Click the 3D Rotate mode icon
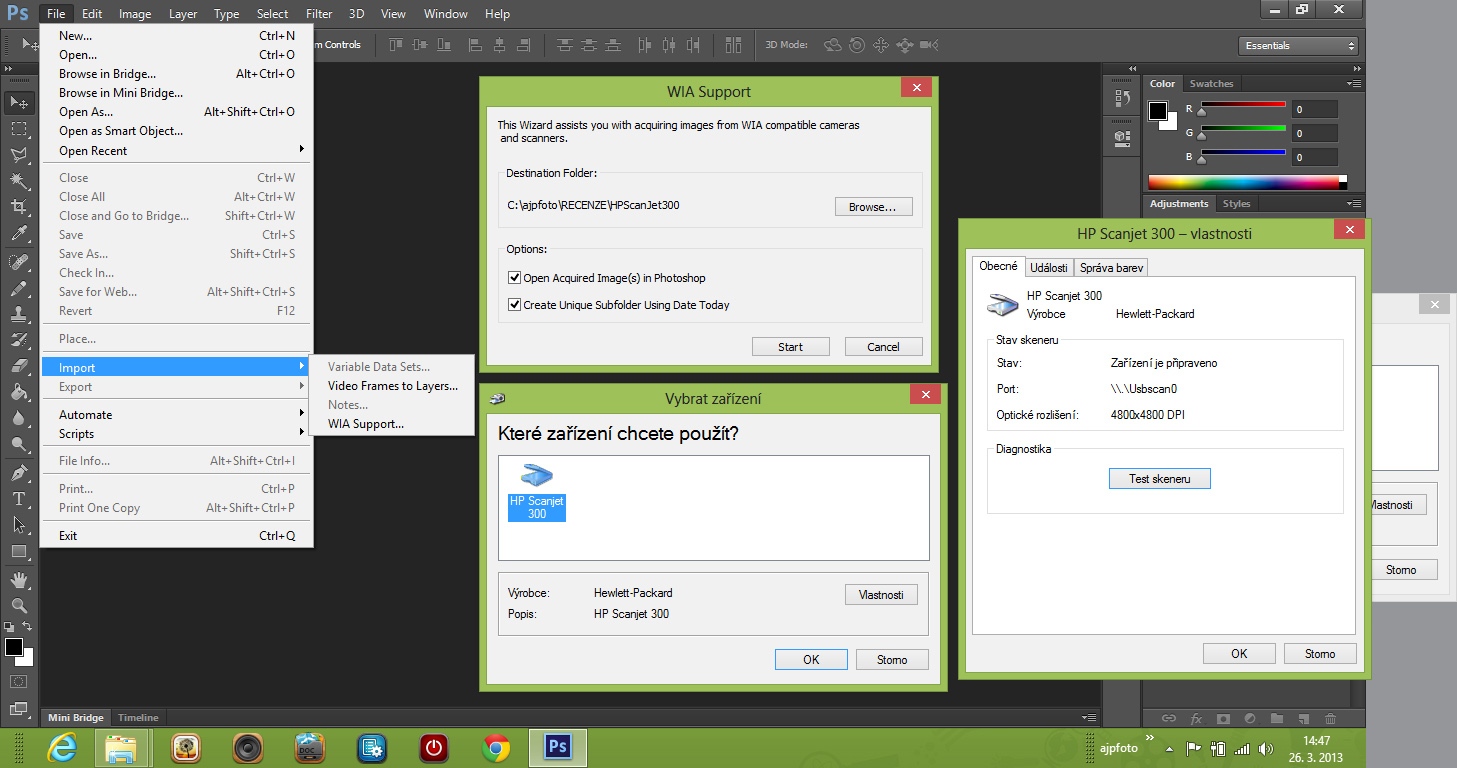 point(833,45)
